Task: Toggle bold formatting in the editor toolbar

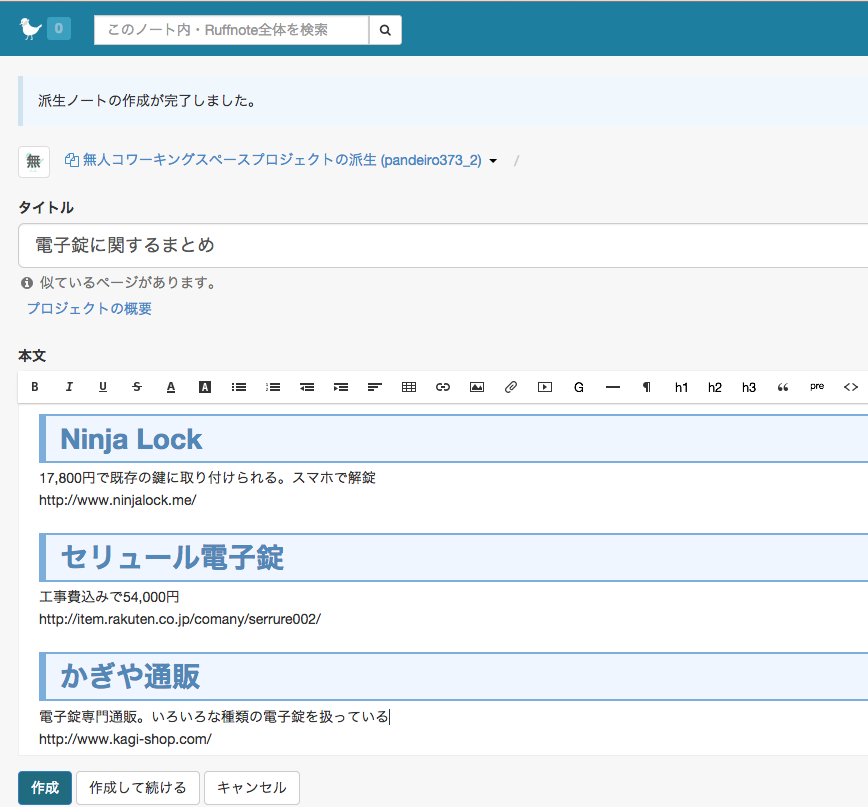Action: (35, 387)
